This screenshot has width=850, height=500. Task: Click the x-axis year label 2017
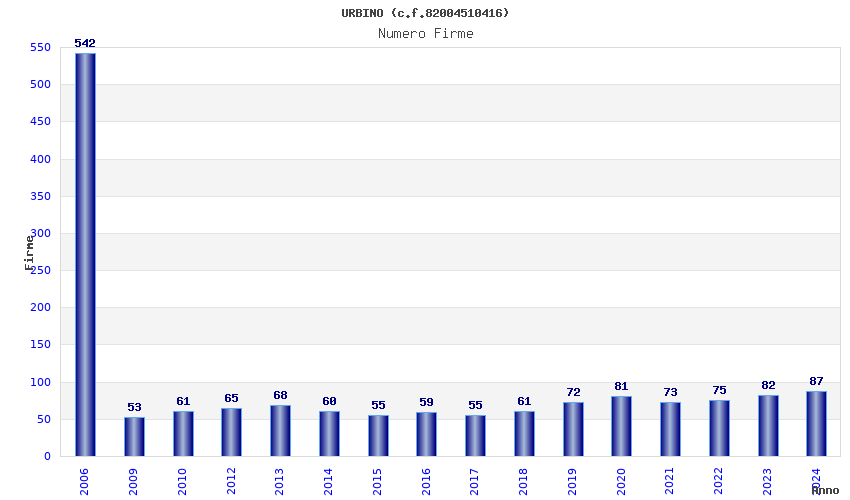click(x=474, y=482)
